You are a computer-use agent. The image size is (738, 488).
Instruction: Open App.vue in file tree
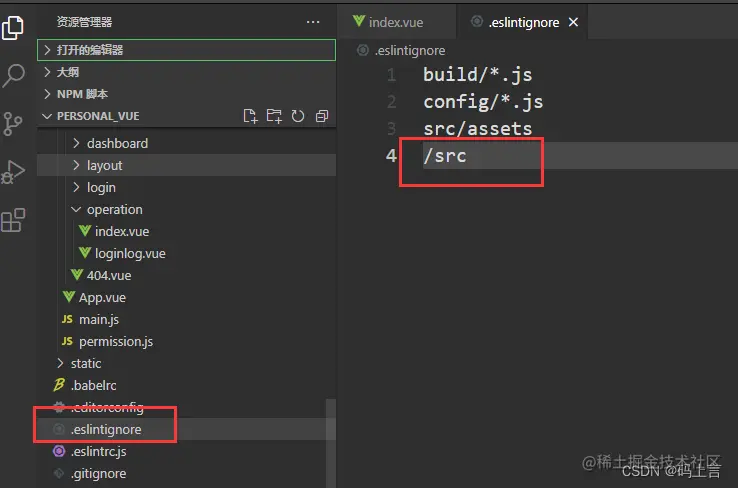(x=186, y=297)
